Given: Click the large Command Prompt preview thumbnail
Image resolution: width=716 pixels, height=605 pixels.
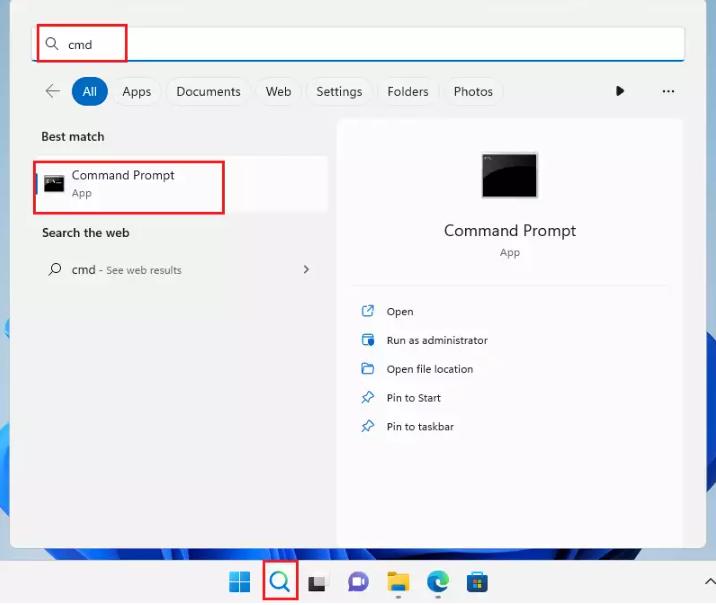Looking at the screenshot, I should pos(510,175).
